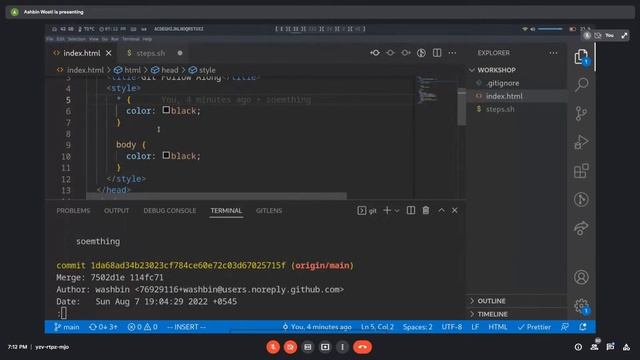
Task: Click Synchronize Changes 0↓ 3↑ in the status bar
Action: (x=103, y=327)
